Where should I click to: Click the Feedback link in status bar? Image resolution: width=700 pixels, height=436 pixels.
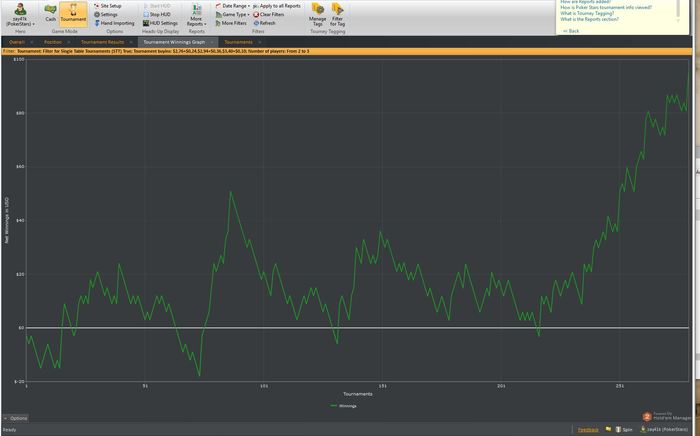click(x=588, y=430)
